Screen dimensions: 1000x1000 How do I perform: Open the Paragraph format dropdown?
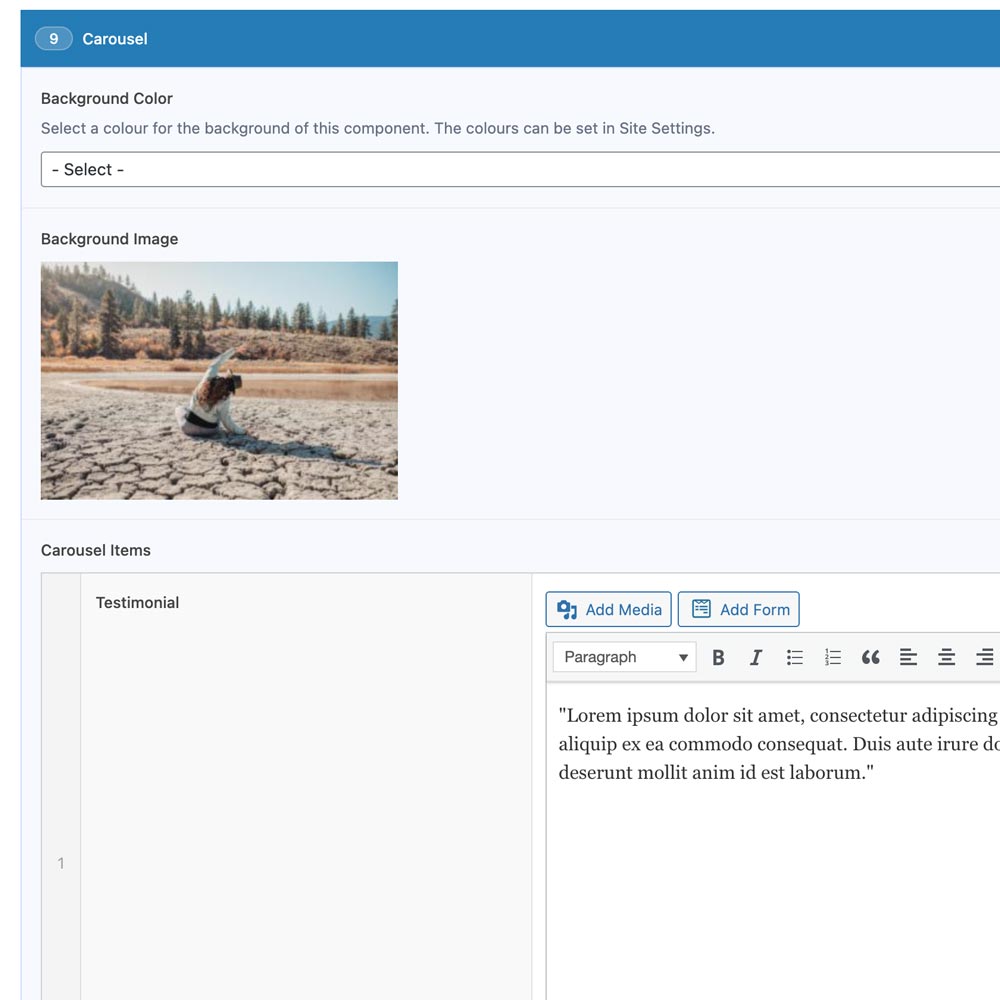(625, 657)
